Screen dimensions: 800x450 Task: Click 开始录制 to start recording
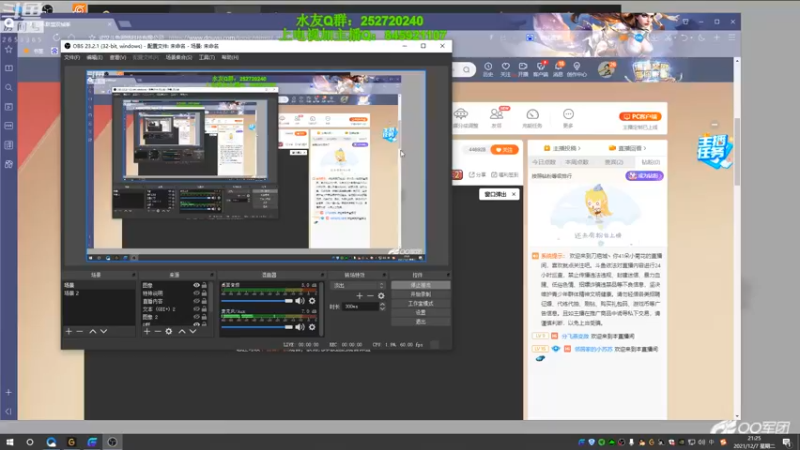(x=421, y=294)
